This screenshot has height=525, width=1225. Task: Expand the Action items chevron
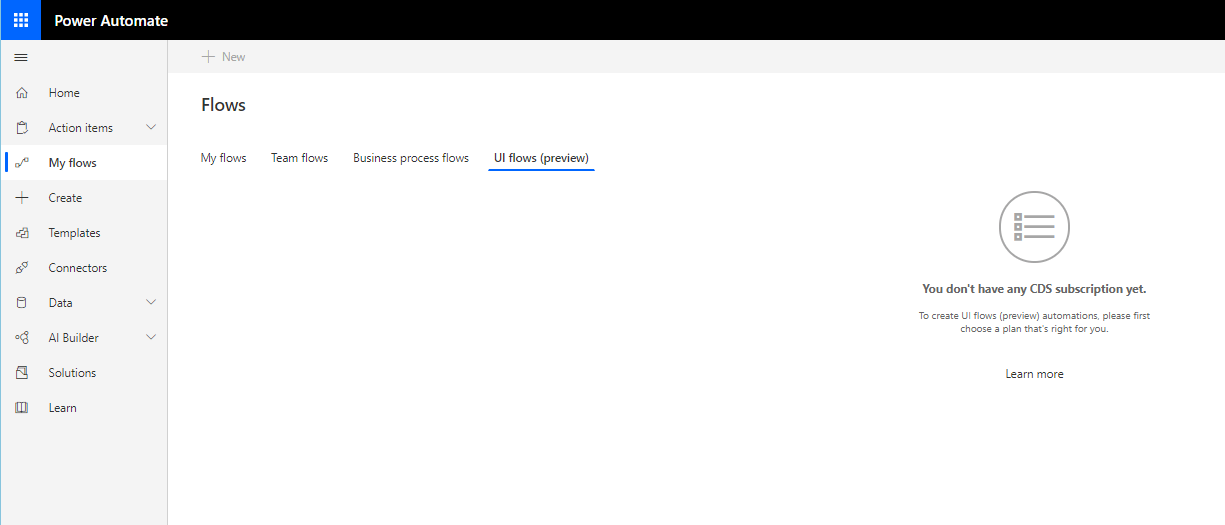pyautogui.click(x=151, y=127)
